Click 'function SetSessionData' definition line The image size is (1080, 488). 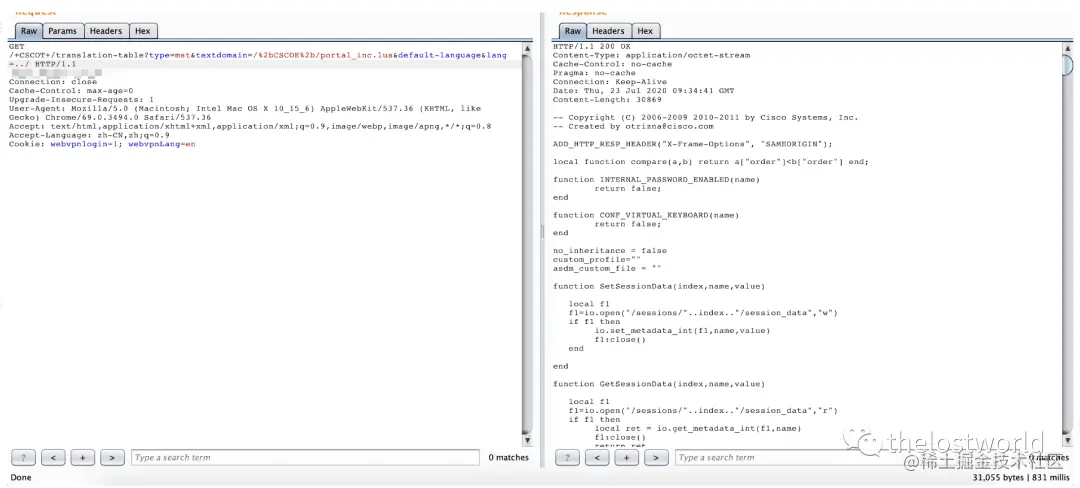point(658,286)
